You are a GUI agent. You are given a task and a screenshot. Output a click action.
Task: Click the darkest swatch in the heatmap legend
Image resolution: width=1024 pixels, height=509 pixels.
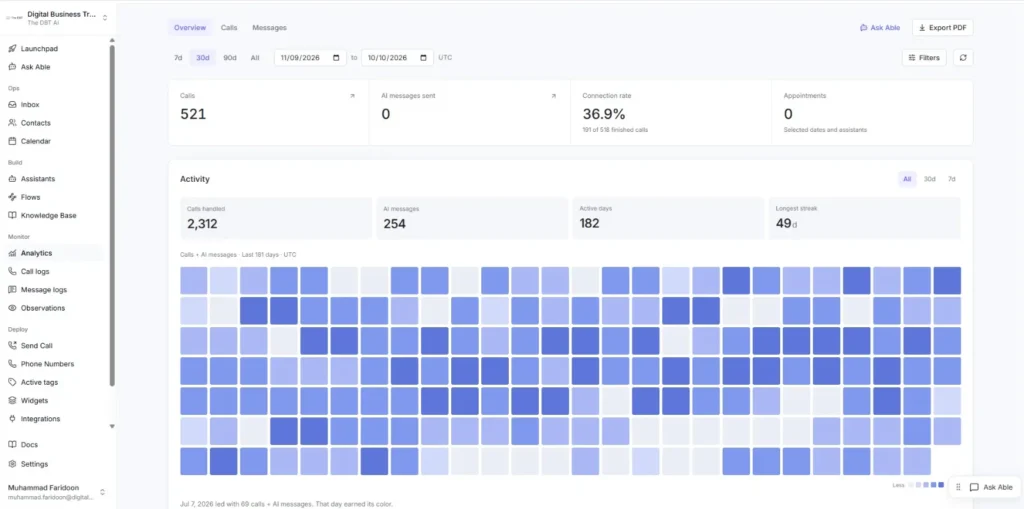click(x=941, y=485)
